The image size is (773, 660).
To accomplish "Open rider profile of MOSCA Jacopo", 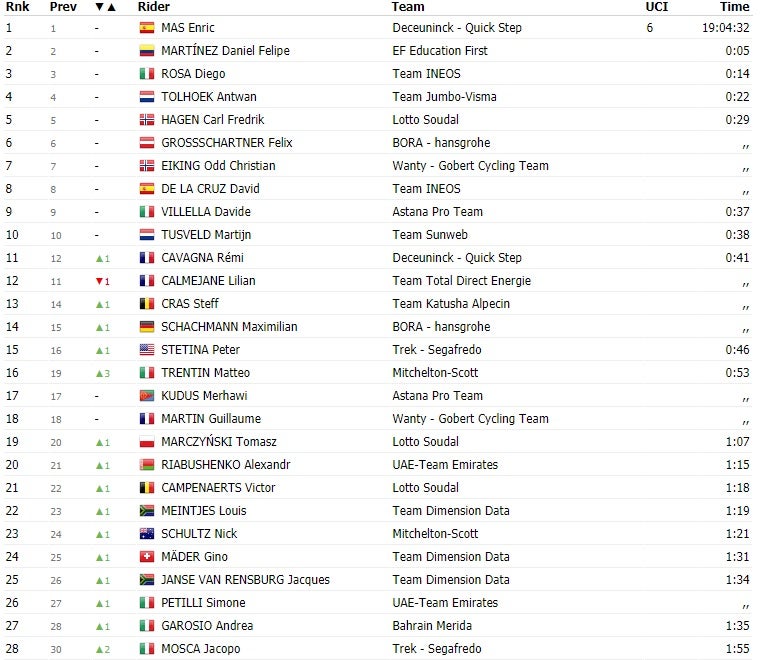I will (201, 649).
